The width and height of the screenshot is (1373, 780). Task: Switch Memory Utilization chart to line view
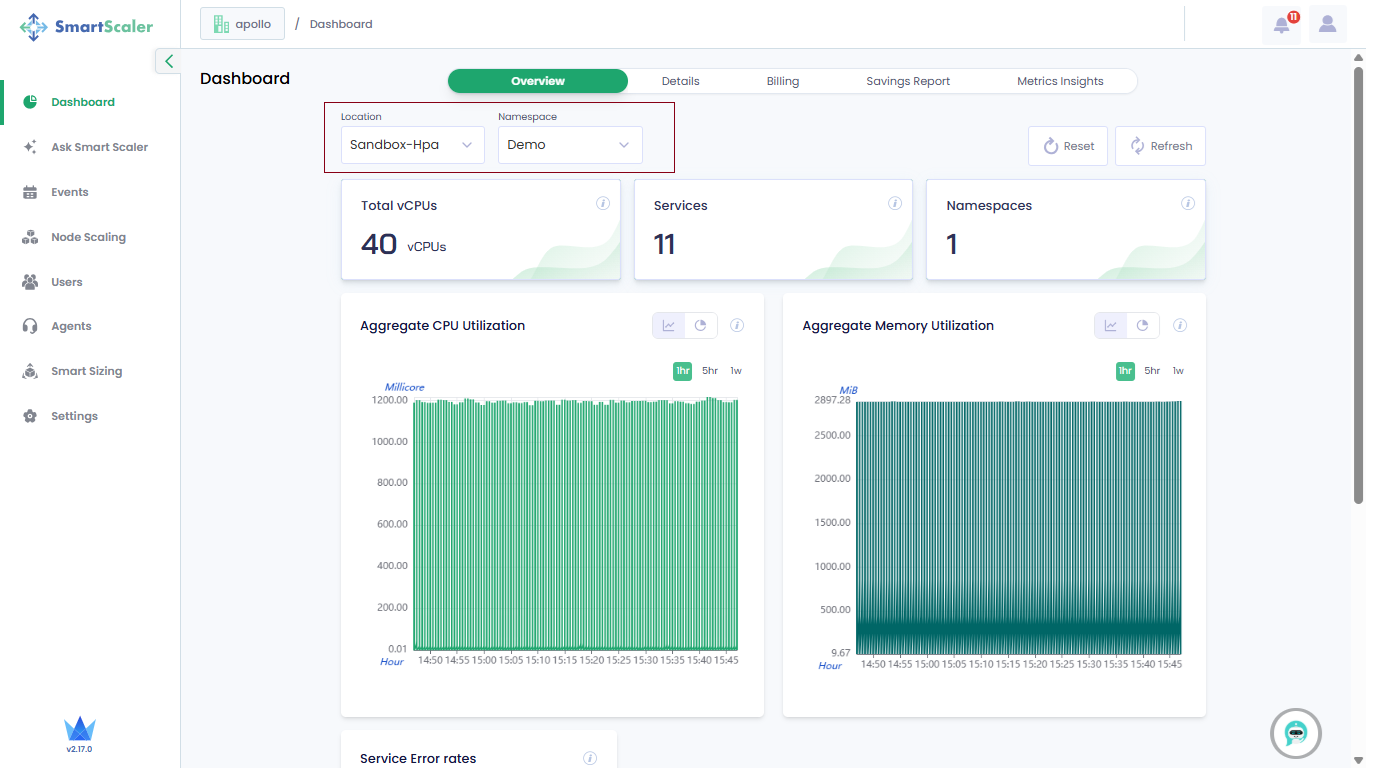click(1110, 325)
